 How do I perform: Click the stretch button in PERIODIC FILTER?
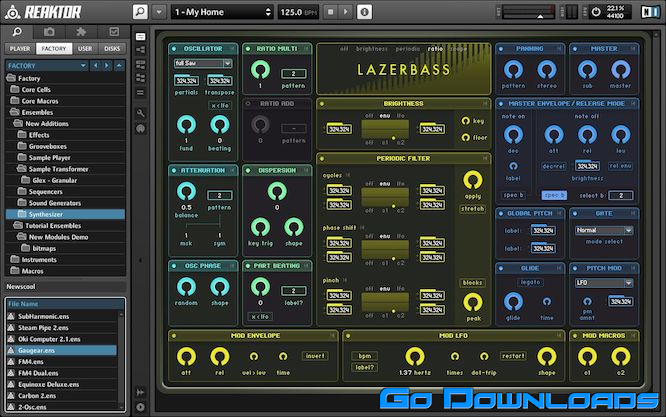[x=472, y=209]
